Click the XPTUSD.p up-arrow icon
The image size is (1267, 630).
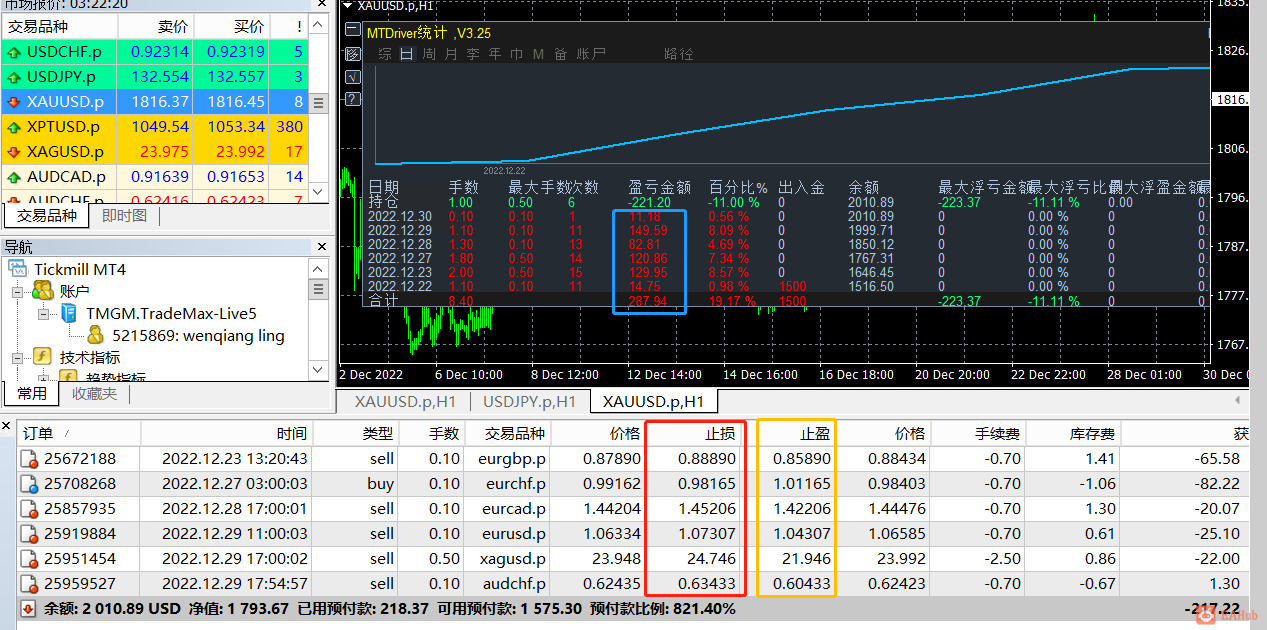(14, 127)
